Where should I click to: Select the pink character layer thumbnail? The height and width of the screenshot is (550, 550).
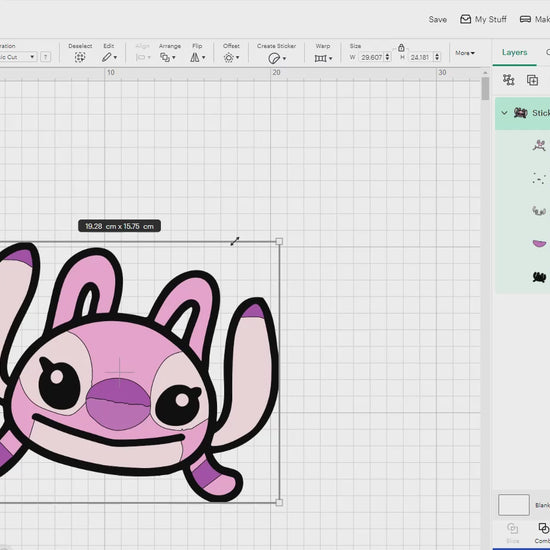[x=539, y=145]
